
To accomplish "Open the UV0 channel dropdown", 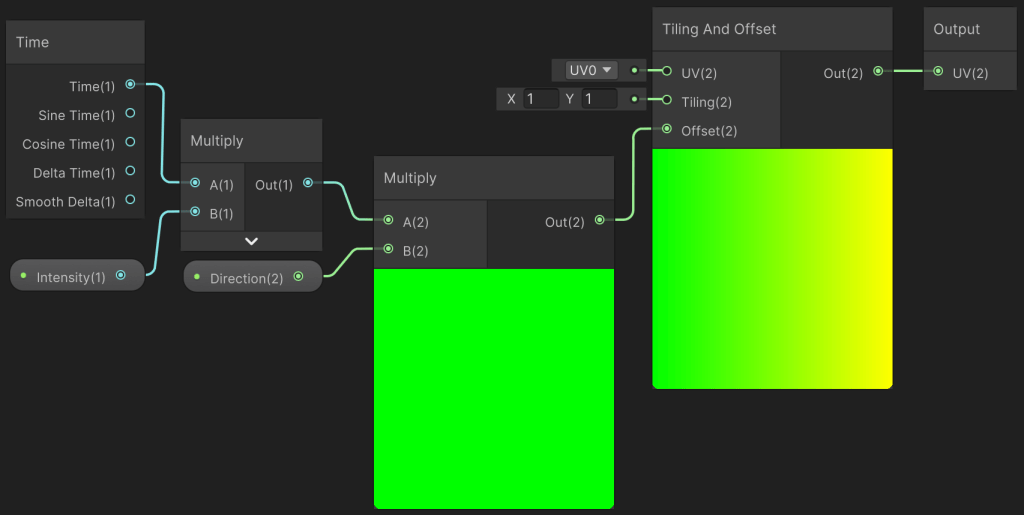I will click(591, 70).
